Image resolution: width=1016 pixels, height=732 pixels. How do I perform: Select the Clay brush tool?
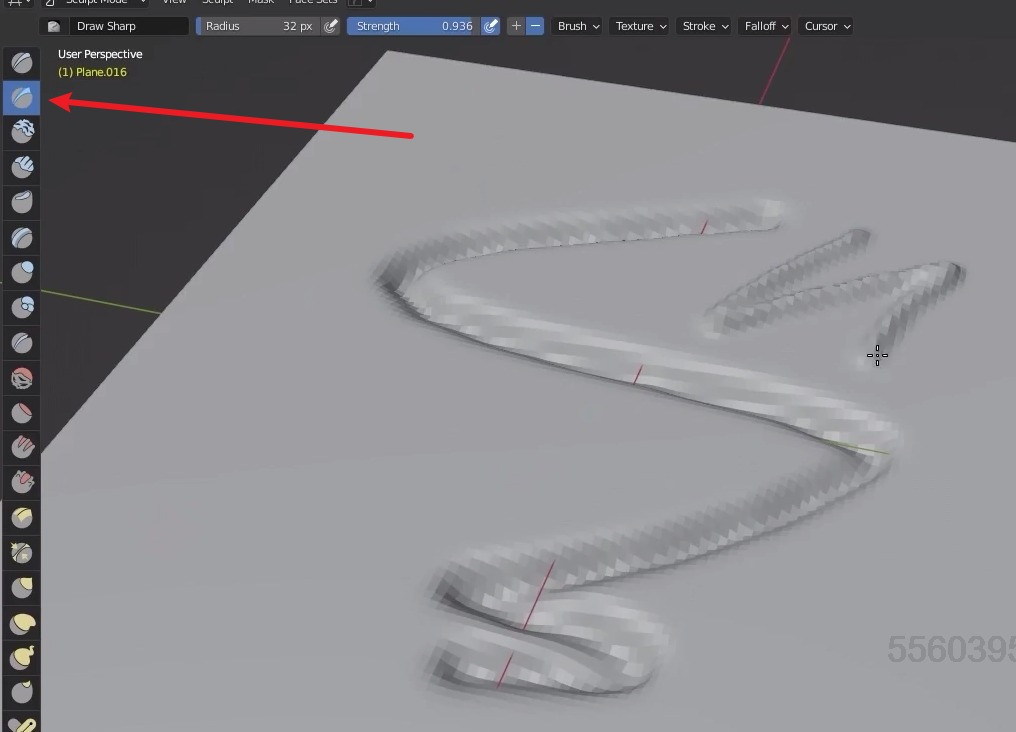point(22,133)
